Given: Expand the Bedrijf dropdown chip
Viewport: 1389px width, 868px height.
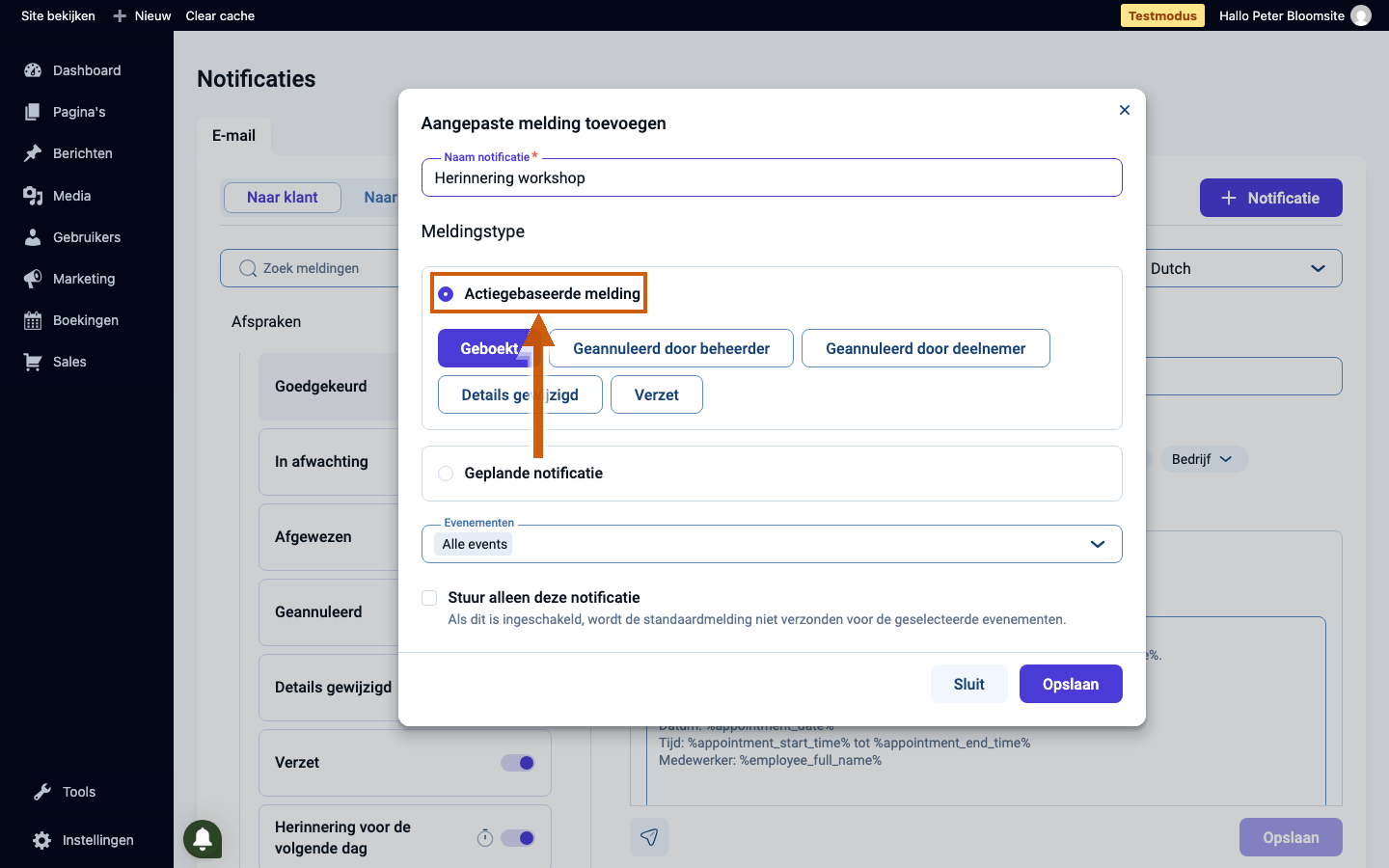Looking at the screenshot, I should pos(1203,459).
